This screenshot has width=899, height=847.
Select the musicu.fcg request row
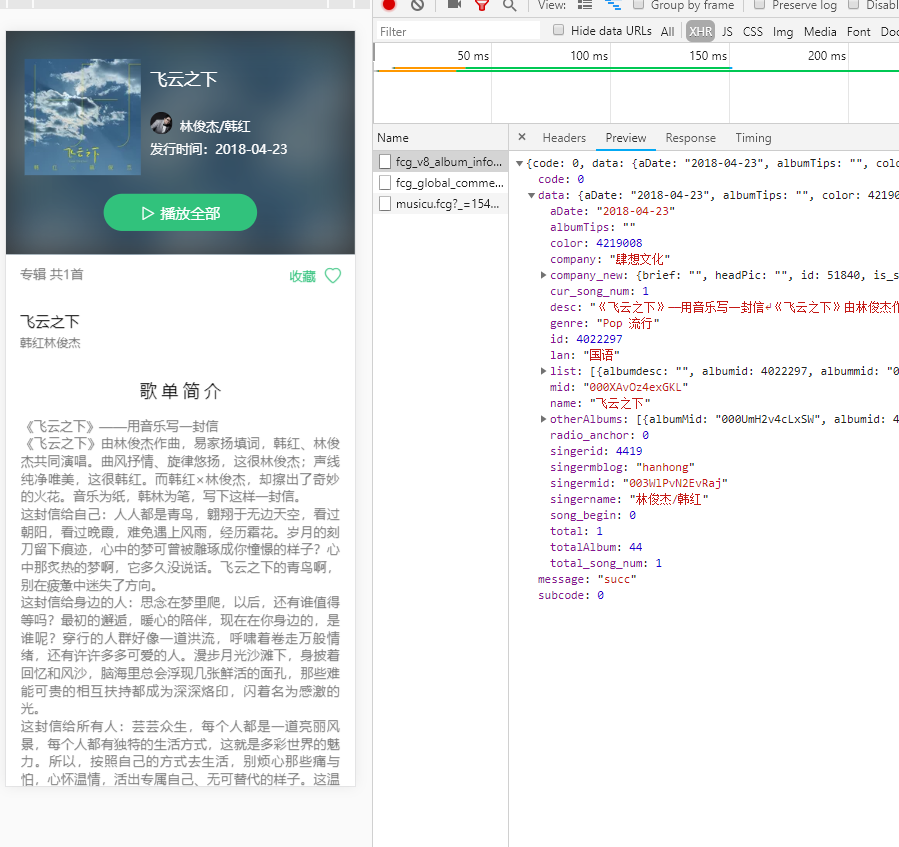pos(440,204)
